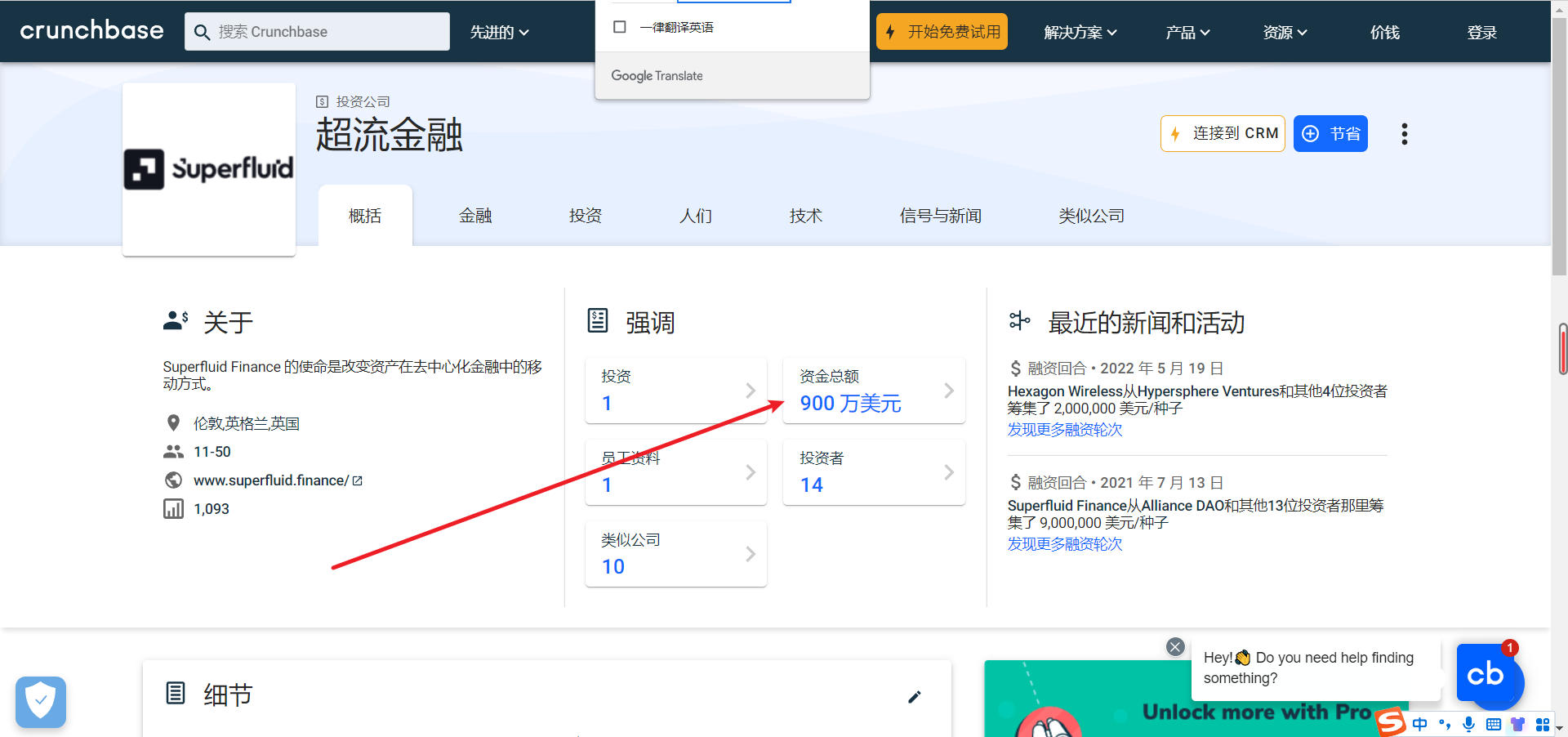
Task: Open the 类似公司 (Similar Companies) 10 highlight card
Action: pyautogui.click(x=676, y=554)
